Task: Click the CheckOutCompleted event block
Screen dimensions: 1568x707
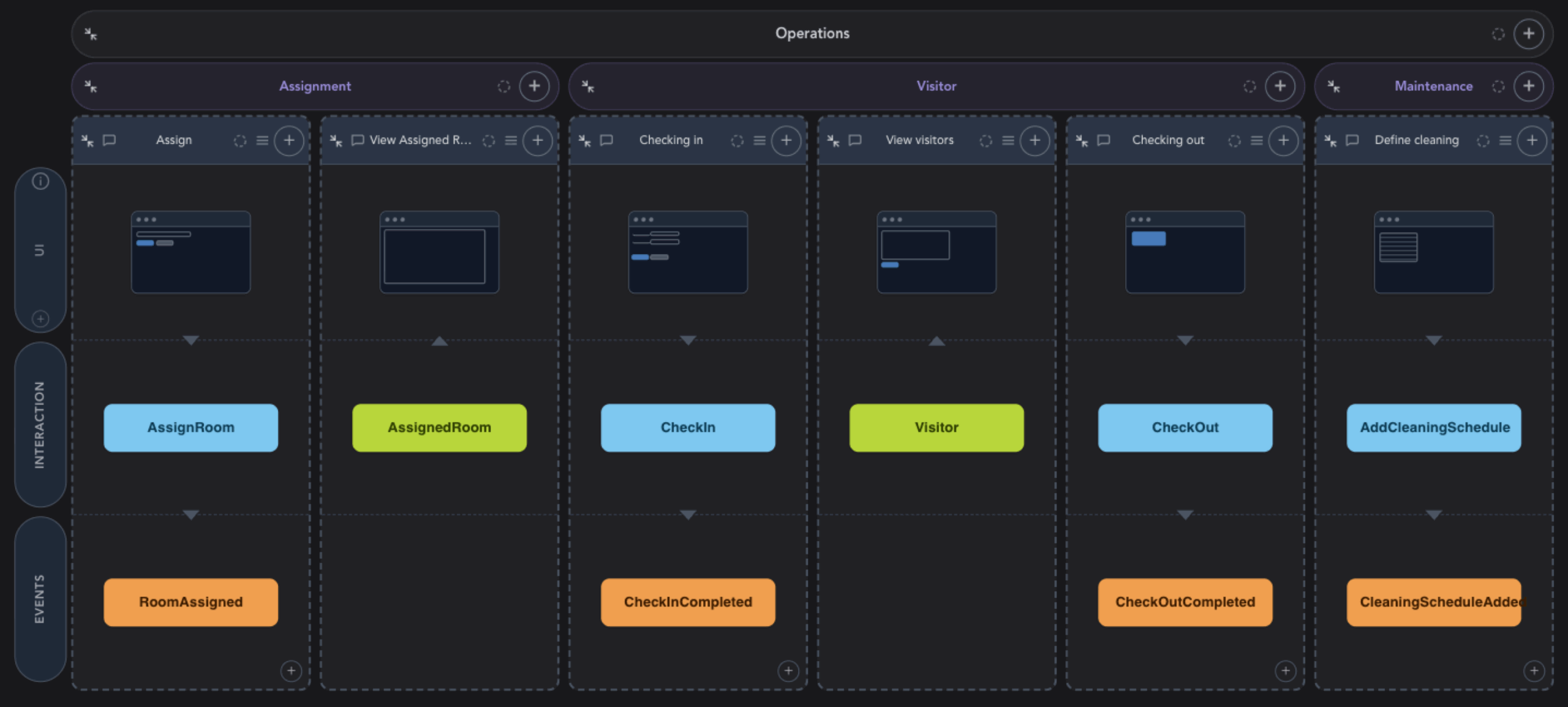Action: tap(1185, 602)
